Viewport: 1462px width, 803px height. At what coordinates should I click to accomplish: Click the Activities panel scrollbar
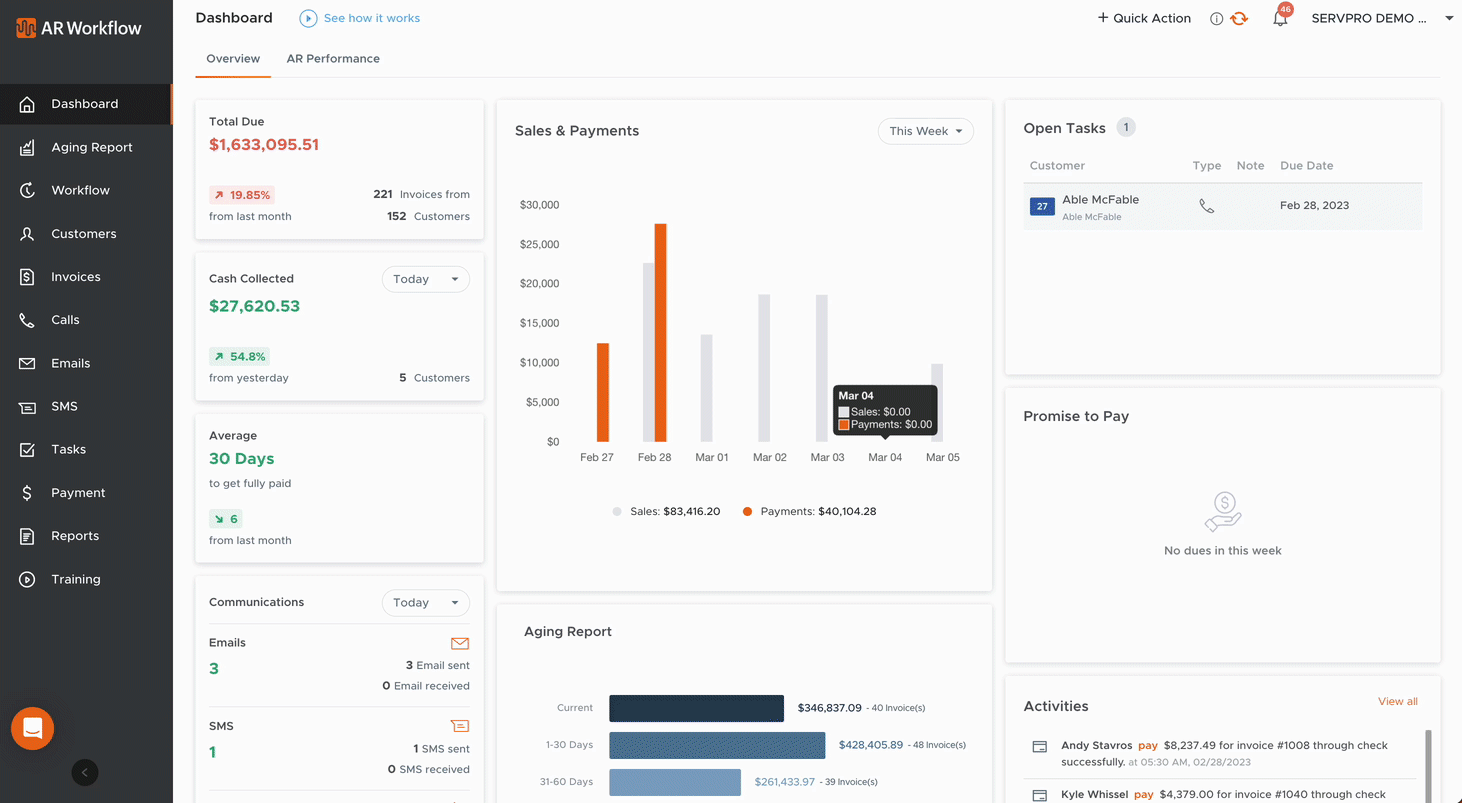click(1428, 765)
